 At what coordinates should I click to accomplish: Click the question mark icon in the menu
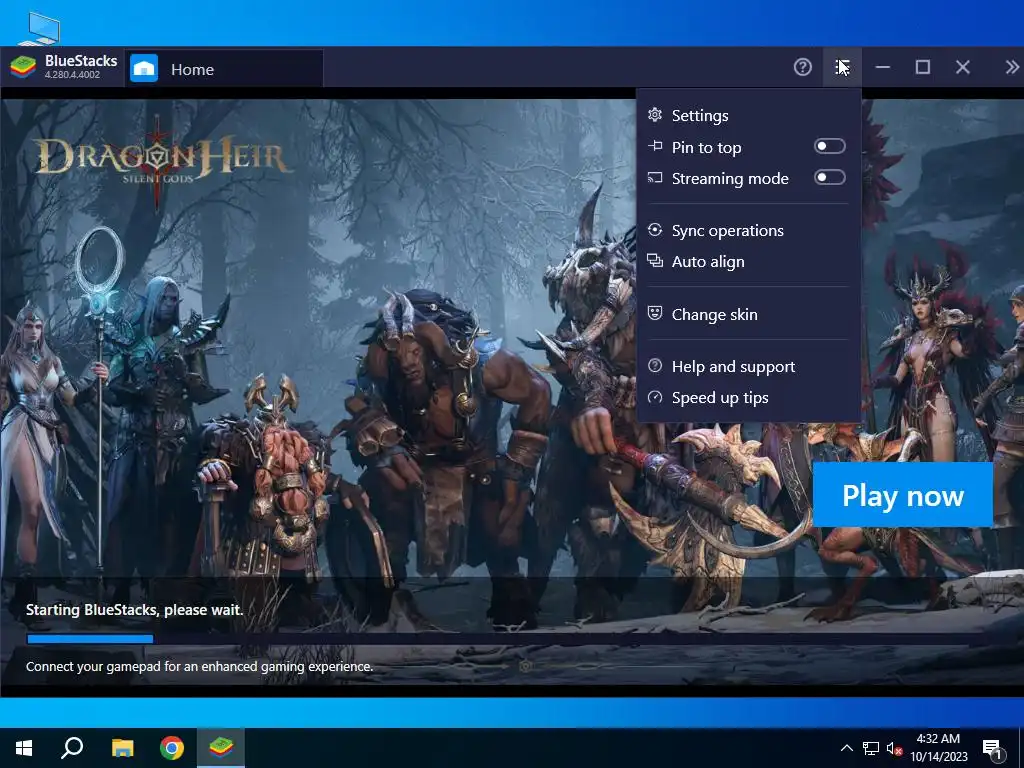point(654,366)
